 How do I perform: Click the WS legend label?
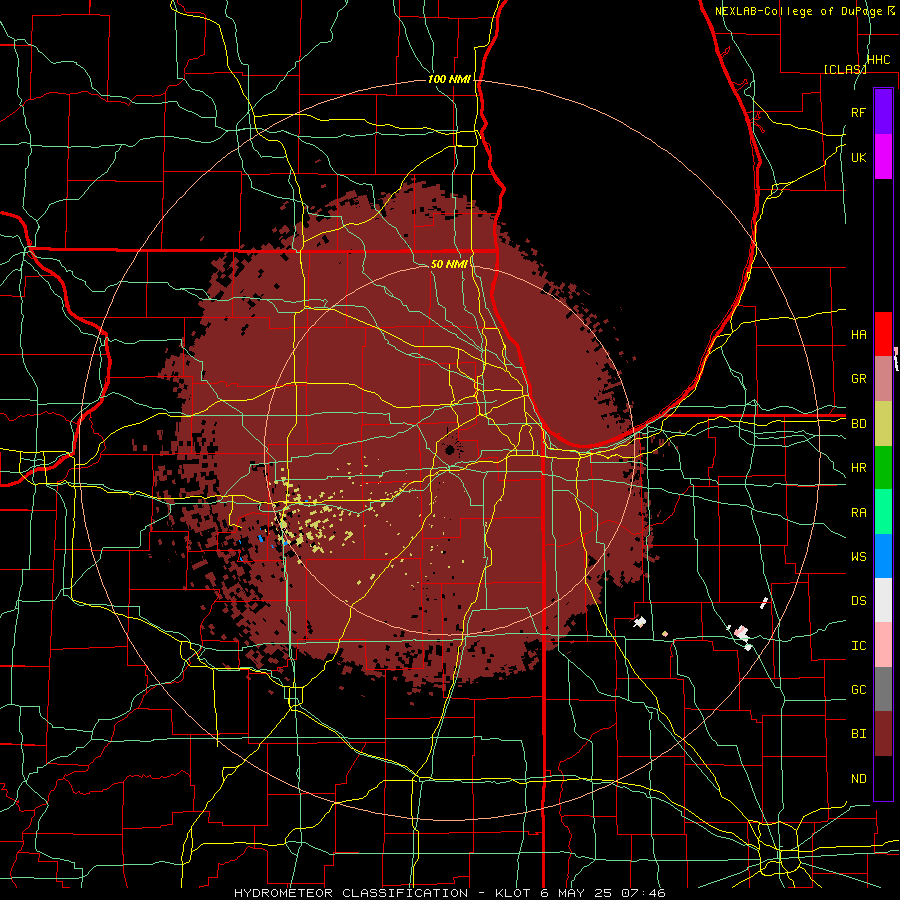[x=858, y=556]
